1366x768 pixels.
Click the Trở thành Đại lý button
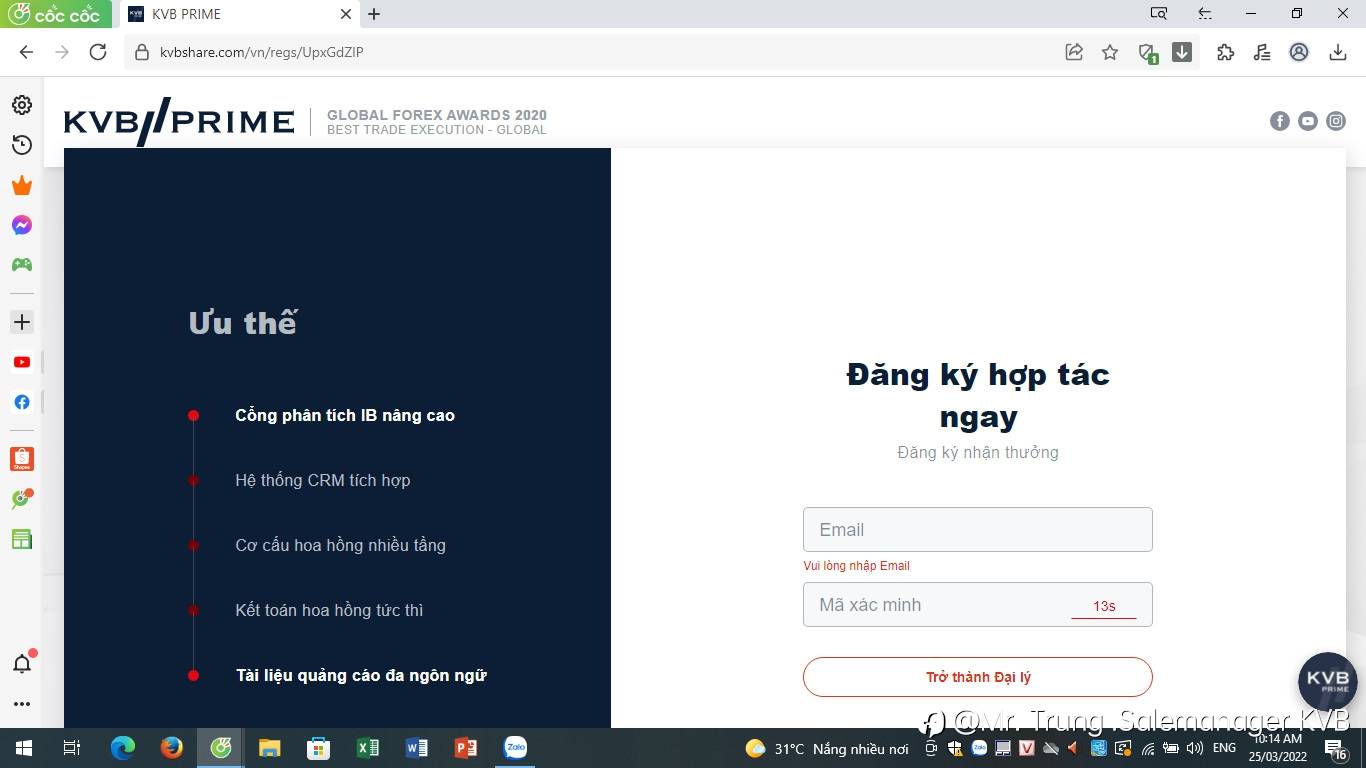coord(978,677)
